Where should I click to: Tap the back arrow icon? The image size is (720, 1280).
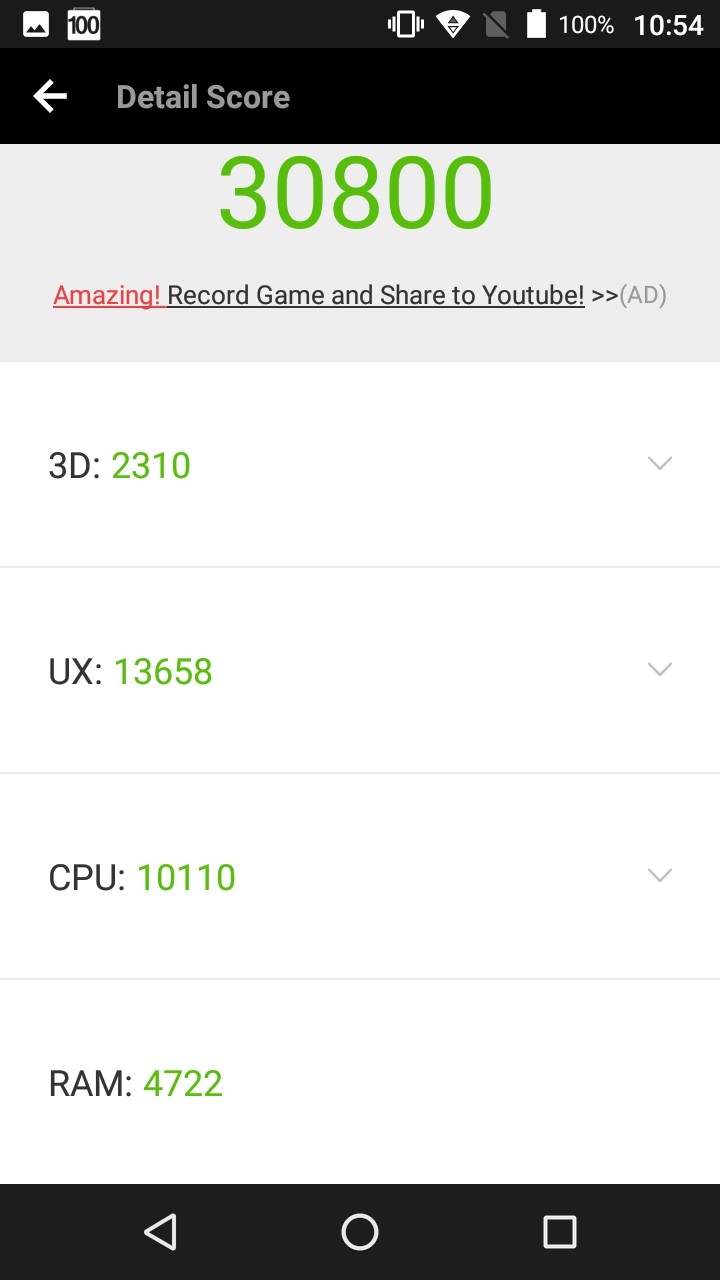pyautogui.click(x=50, y=96)
